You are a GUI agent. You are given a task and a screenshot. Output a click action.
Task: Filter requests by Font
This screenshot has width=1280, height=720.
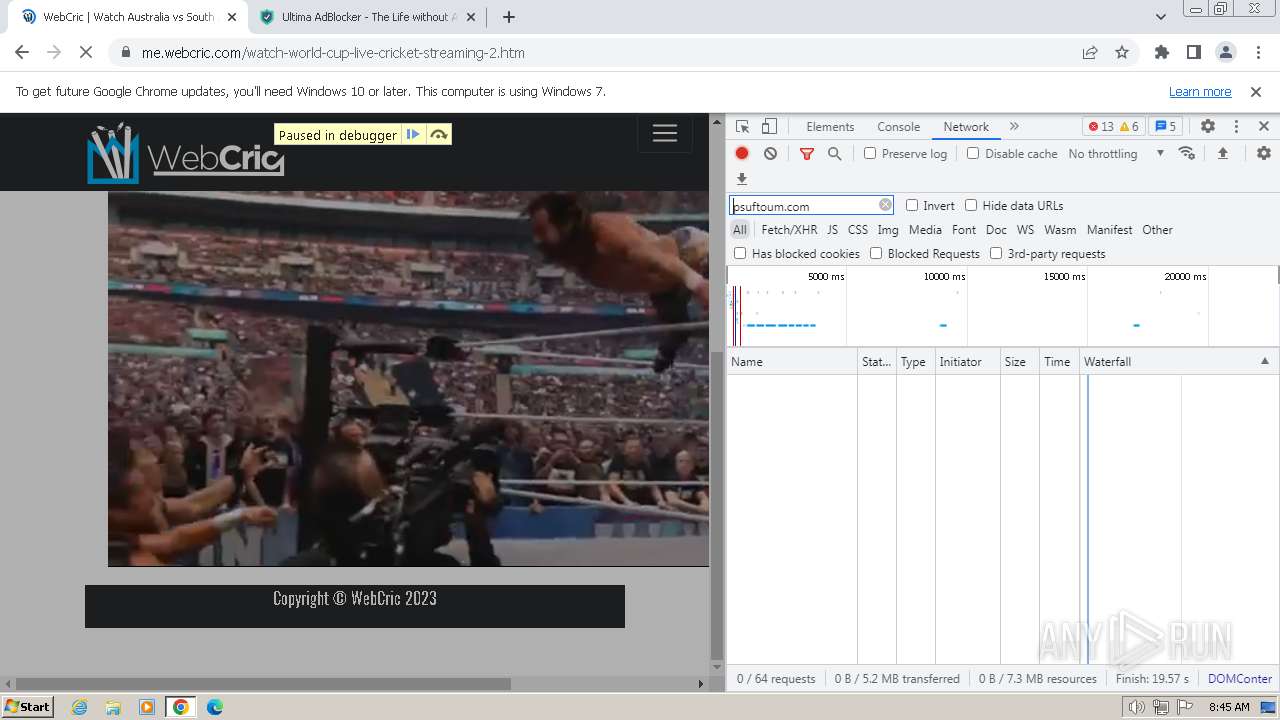click(964, 229)
